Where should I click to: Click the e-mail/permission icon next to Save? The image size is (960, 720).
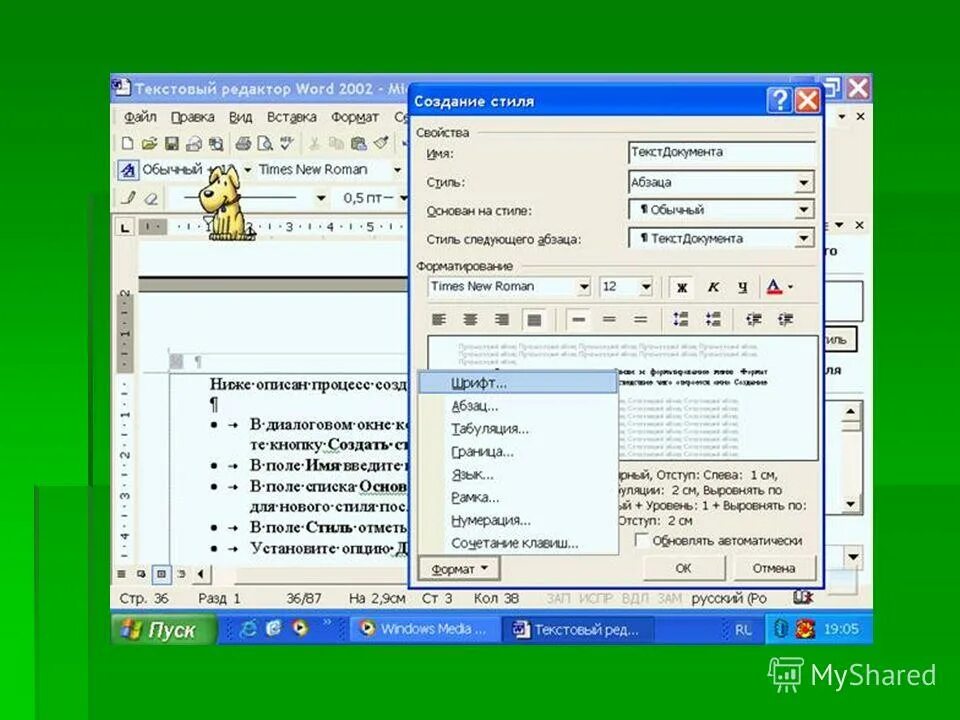(193, 143)
